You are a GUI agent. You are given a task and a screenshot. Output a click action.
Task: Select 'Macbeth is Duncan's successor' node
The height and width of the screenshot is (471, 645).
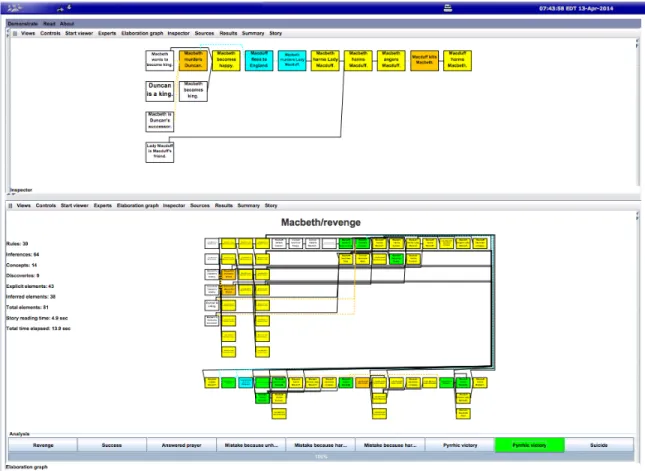click(x=160, y=121)
